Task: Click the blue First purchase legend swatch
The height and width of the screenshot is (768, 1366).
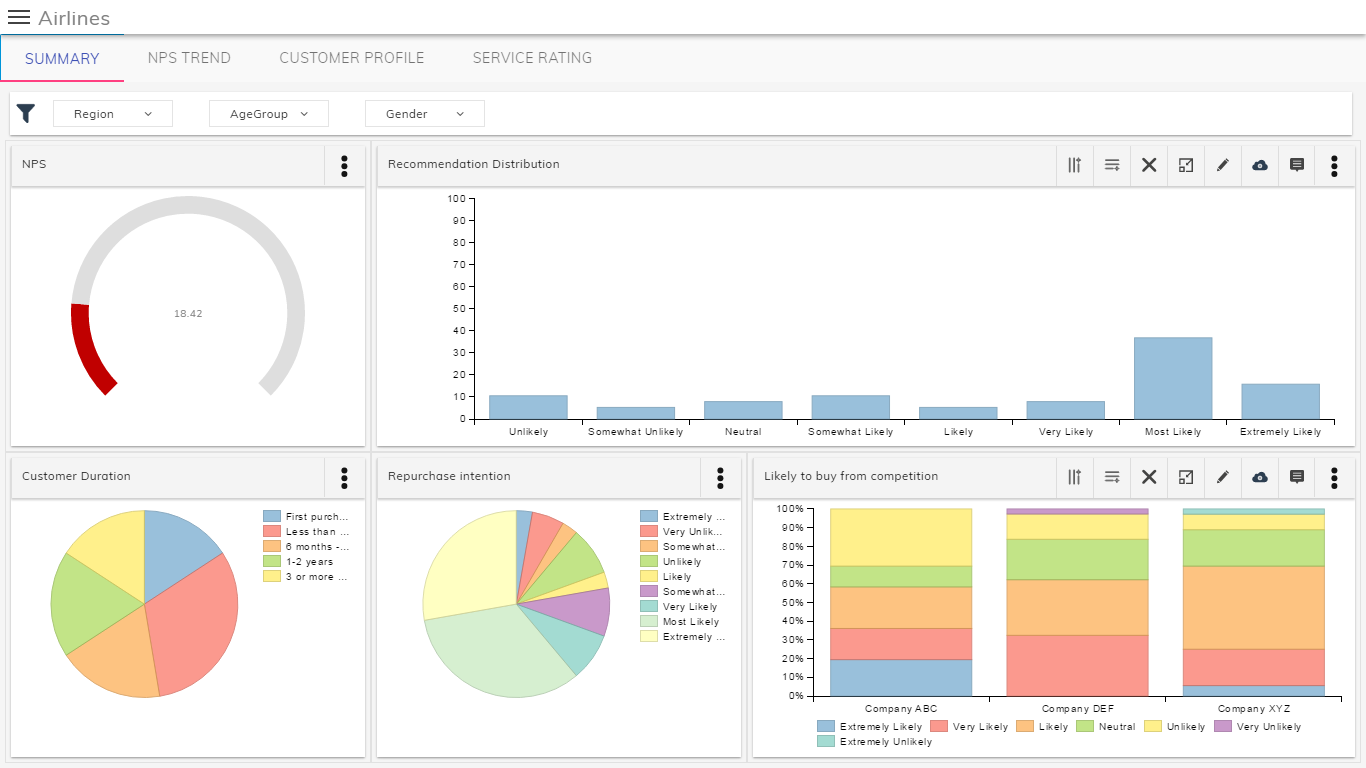Action: point(272,517)
